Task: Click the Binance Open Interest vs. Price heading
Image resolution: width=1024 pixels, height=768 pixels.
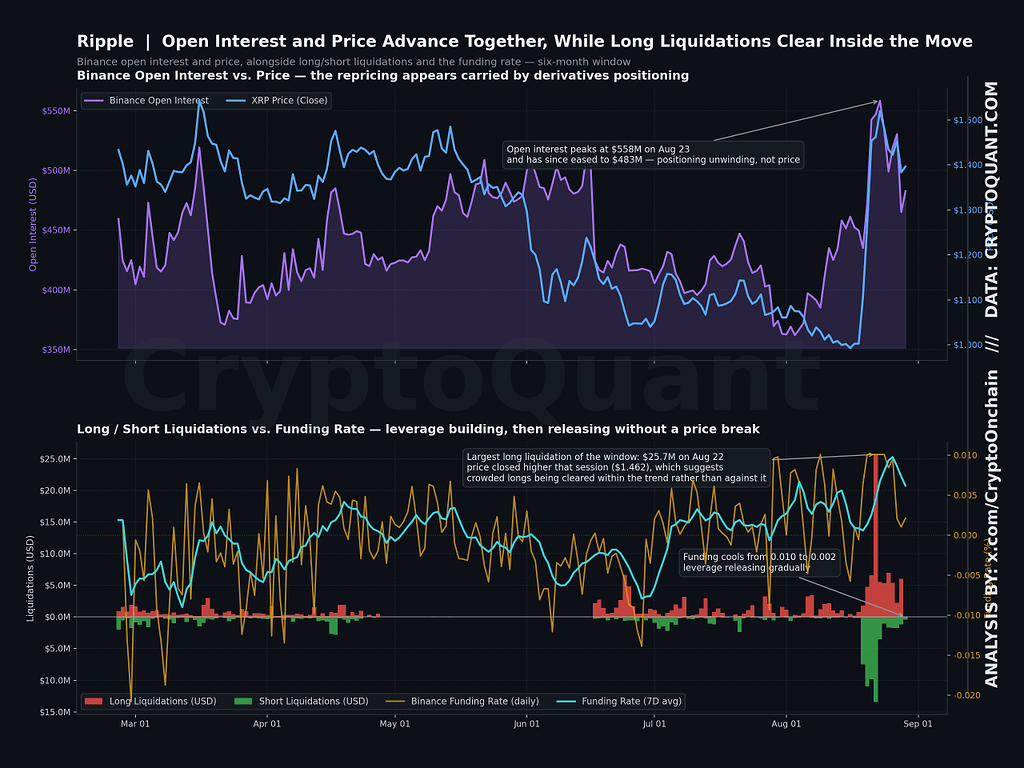Action: (383, 75)
